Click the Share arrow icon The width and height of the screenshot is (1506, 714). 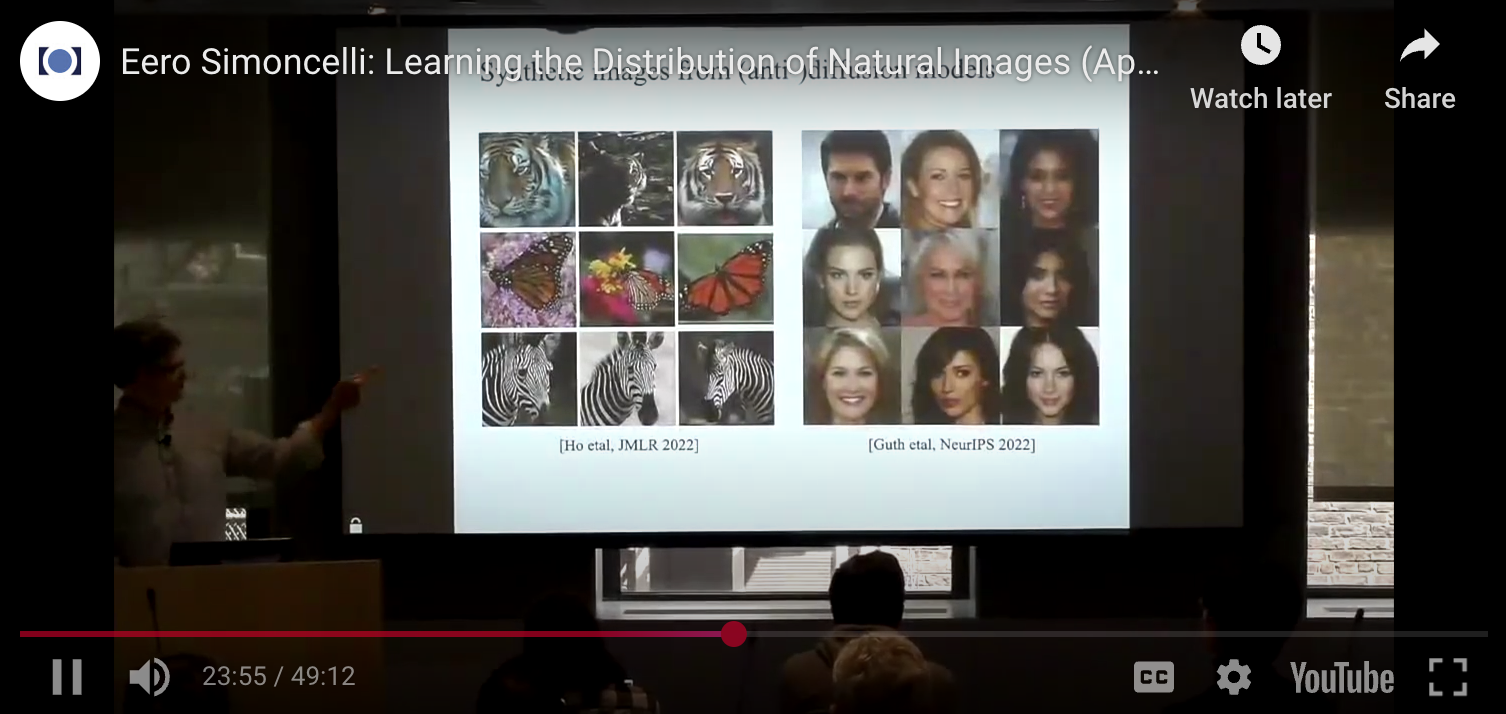click(x=1419, y=46)
